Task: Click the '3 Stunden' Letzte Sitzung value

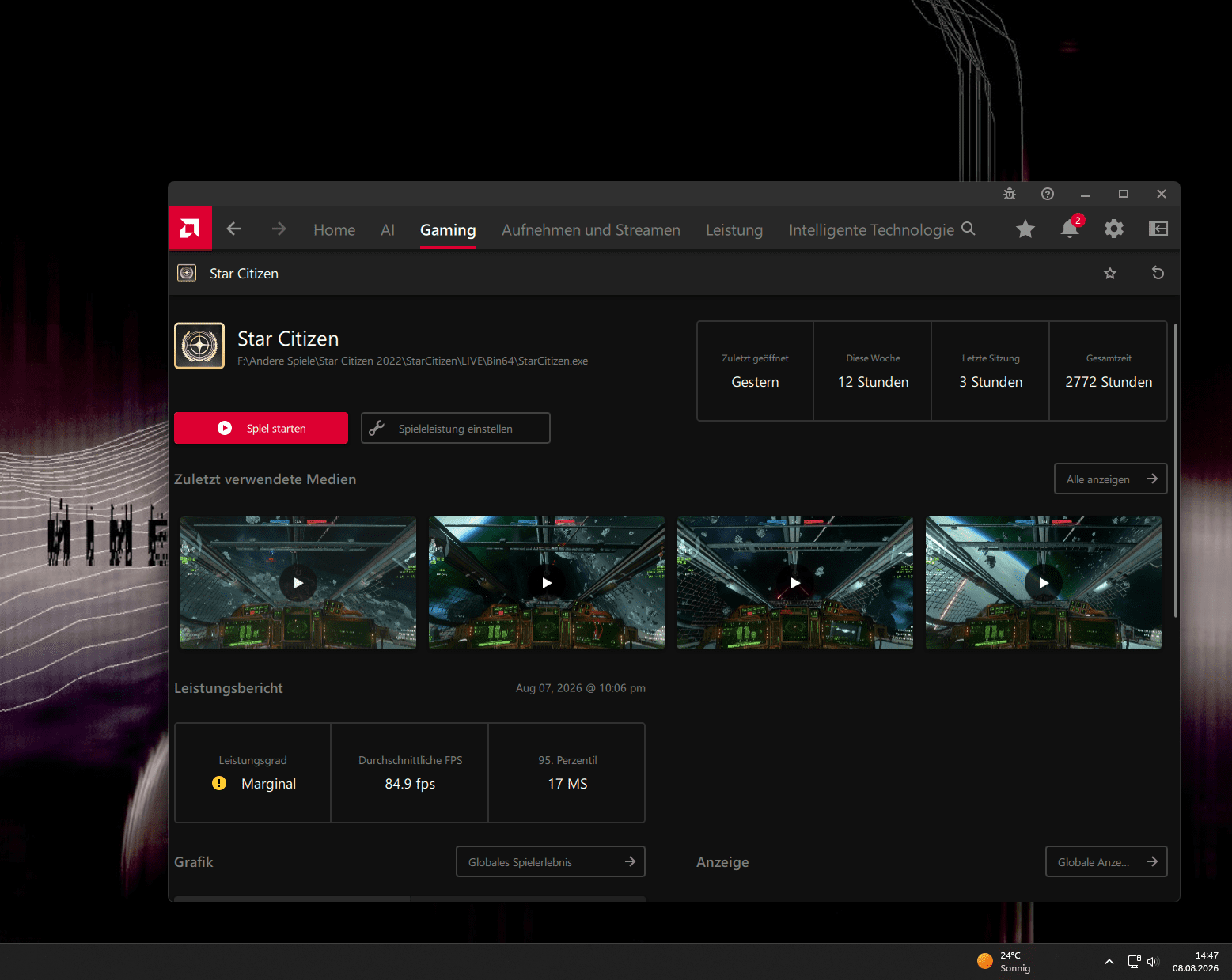Action: point(991,382)
